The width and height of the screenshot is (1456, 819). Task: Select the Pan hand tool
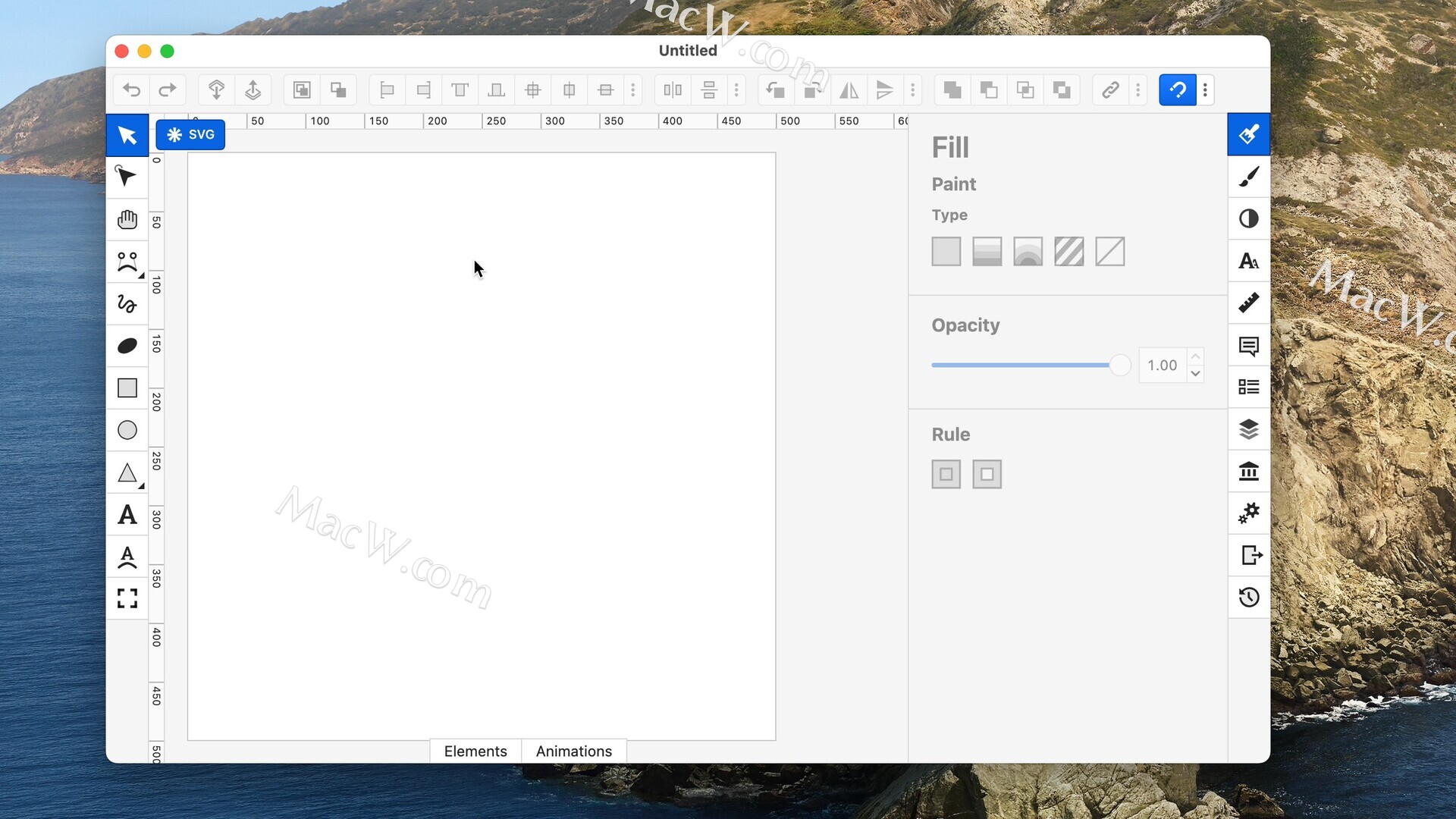tap(127, 219)
